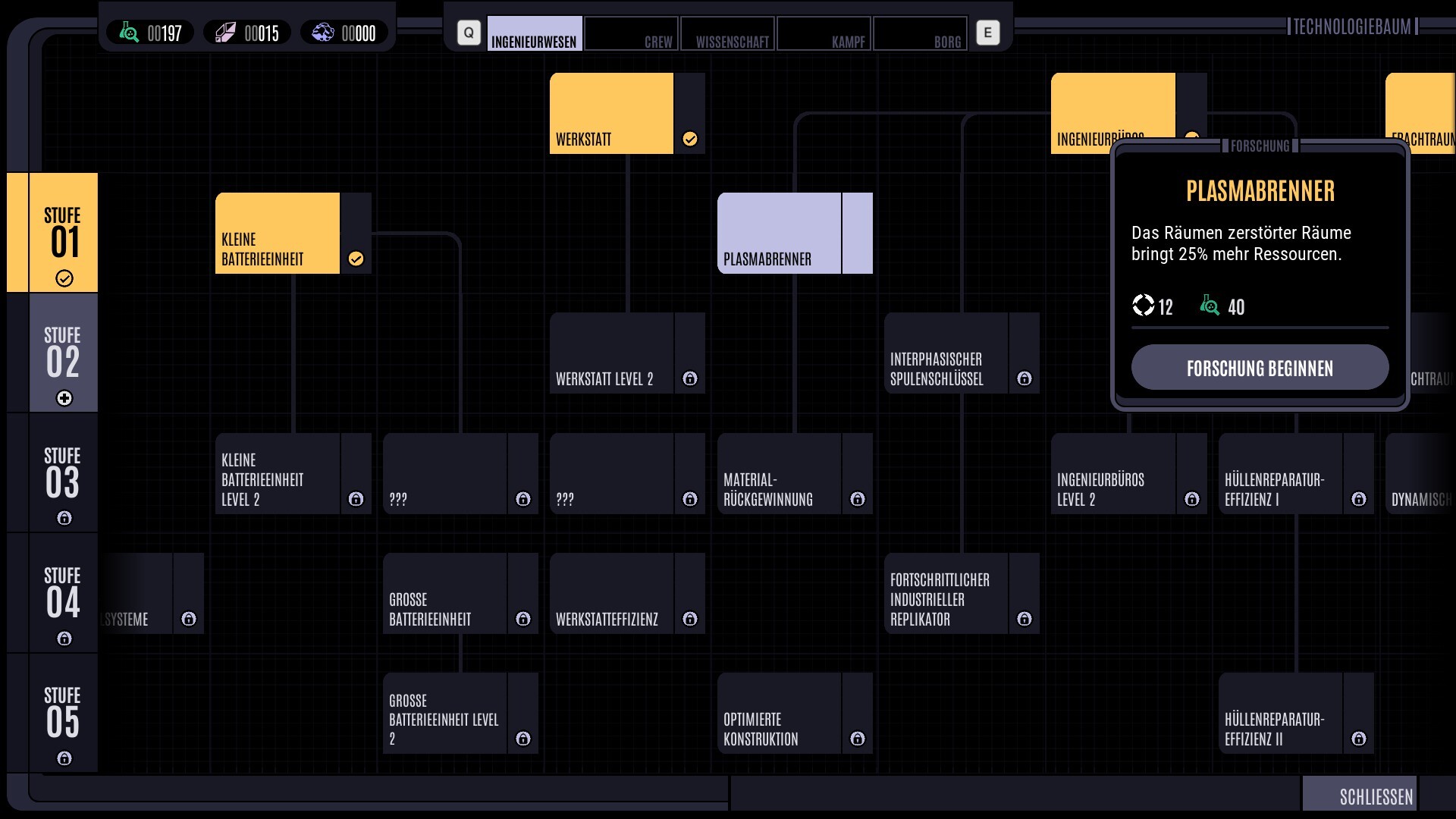Viewport: 1456px width, 819px height.
Task: Select the Plasmabrenner technology node
Action: [795, 234]
